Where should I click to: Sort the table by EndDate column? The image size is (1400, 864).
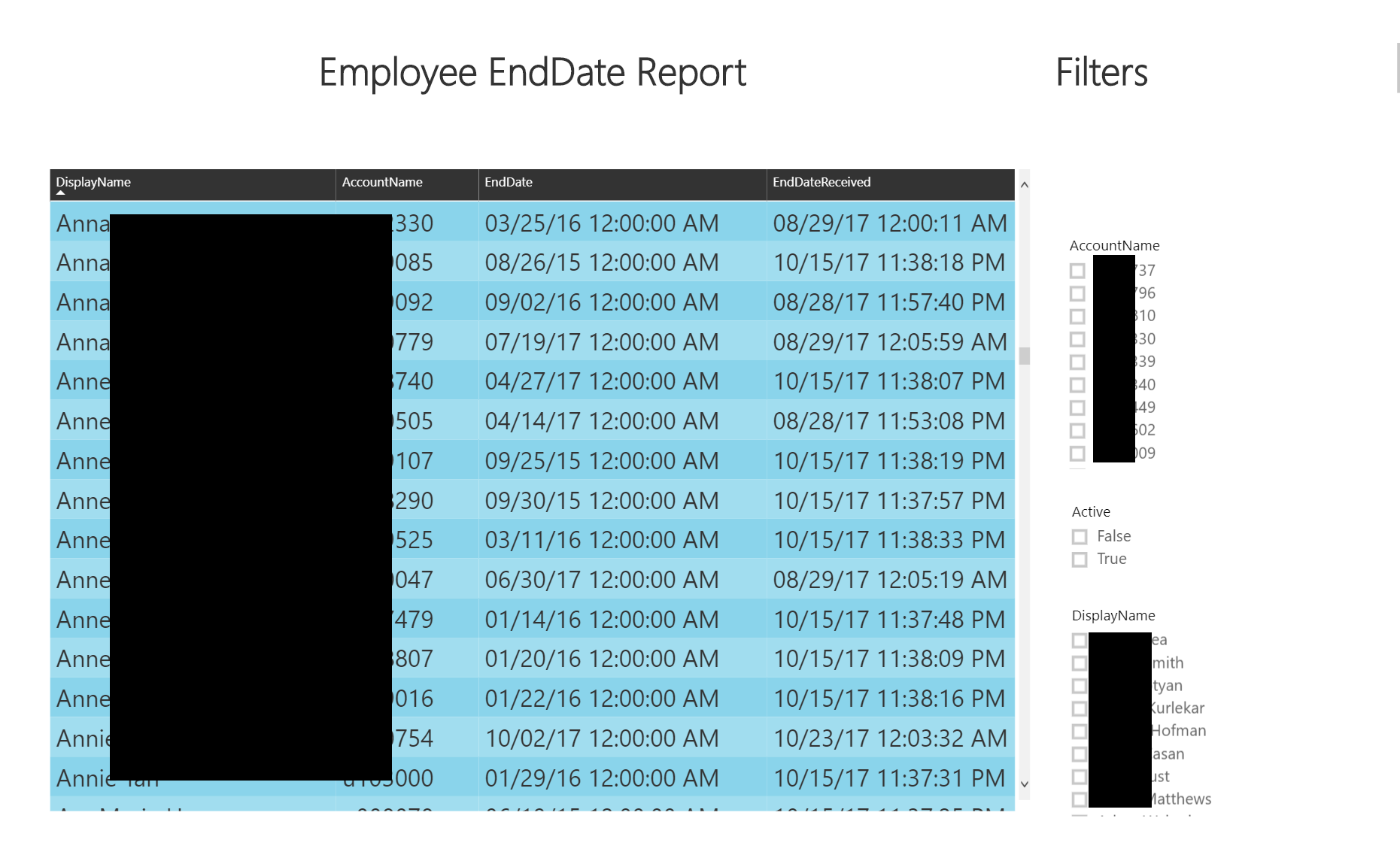pyautogui.click(x=509, y=182)
